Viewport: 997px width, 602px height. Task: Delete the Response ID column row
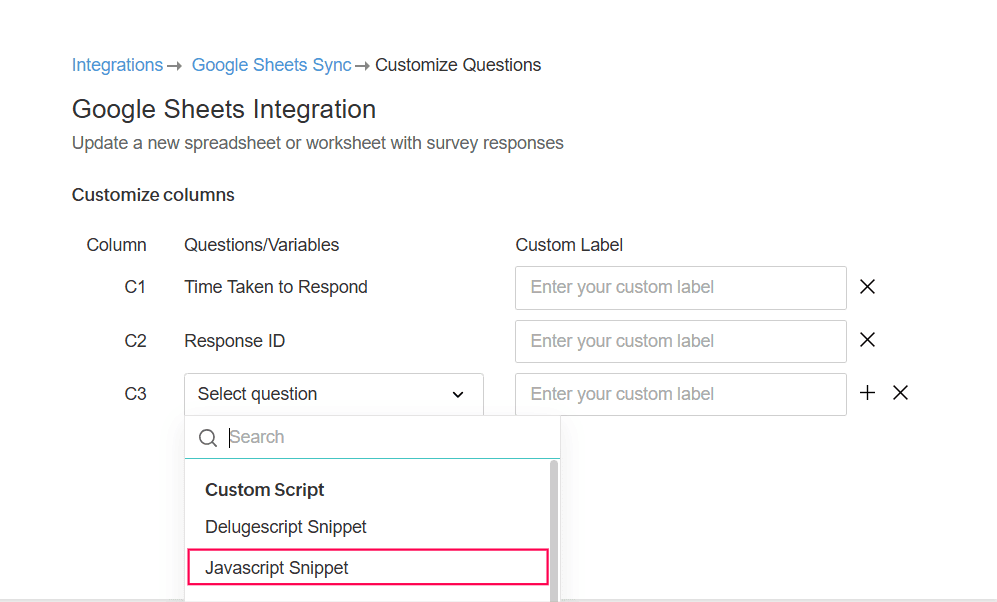[868, 340]
